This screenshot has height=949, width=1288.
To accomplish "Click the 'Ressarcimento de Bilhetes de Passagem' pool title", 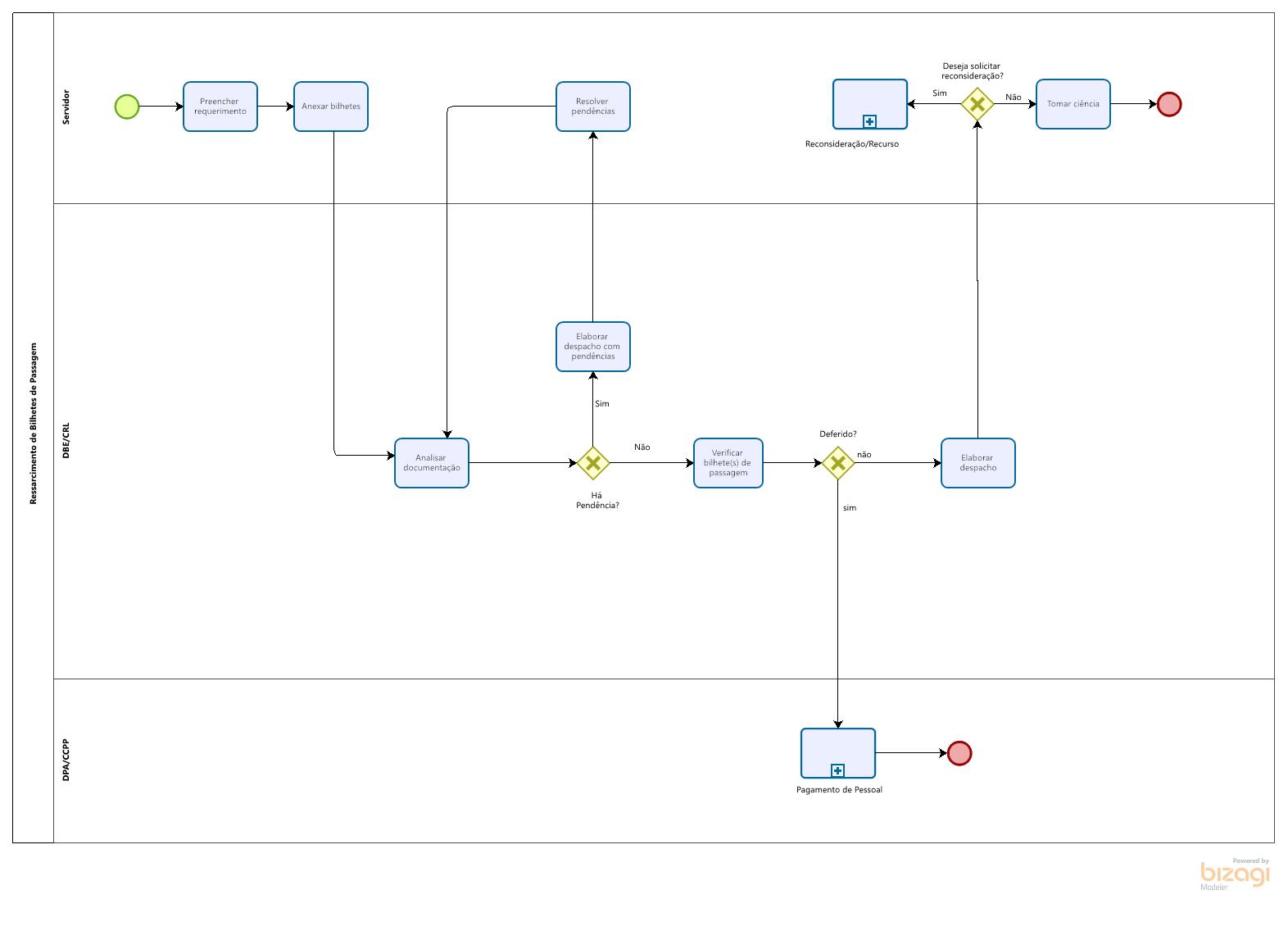I will click(x=34, y=424).
